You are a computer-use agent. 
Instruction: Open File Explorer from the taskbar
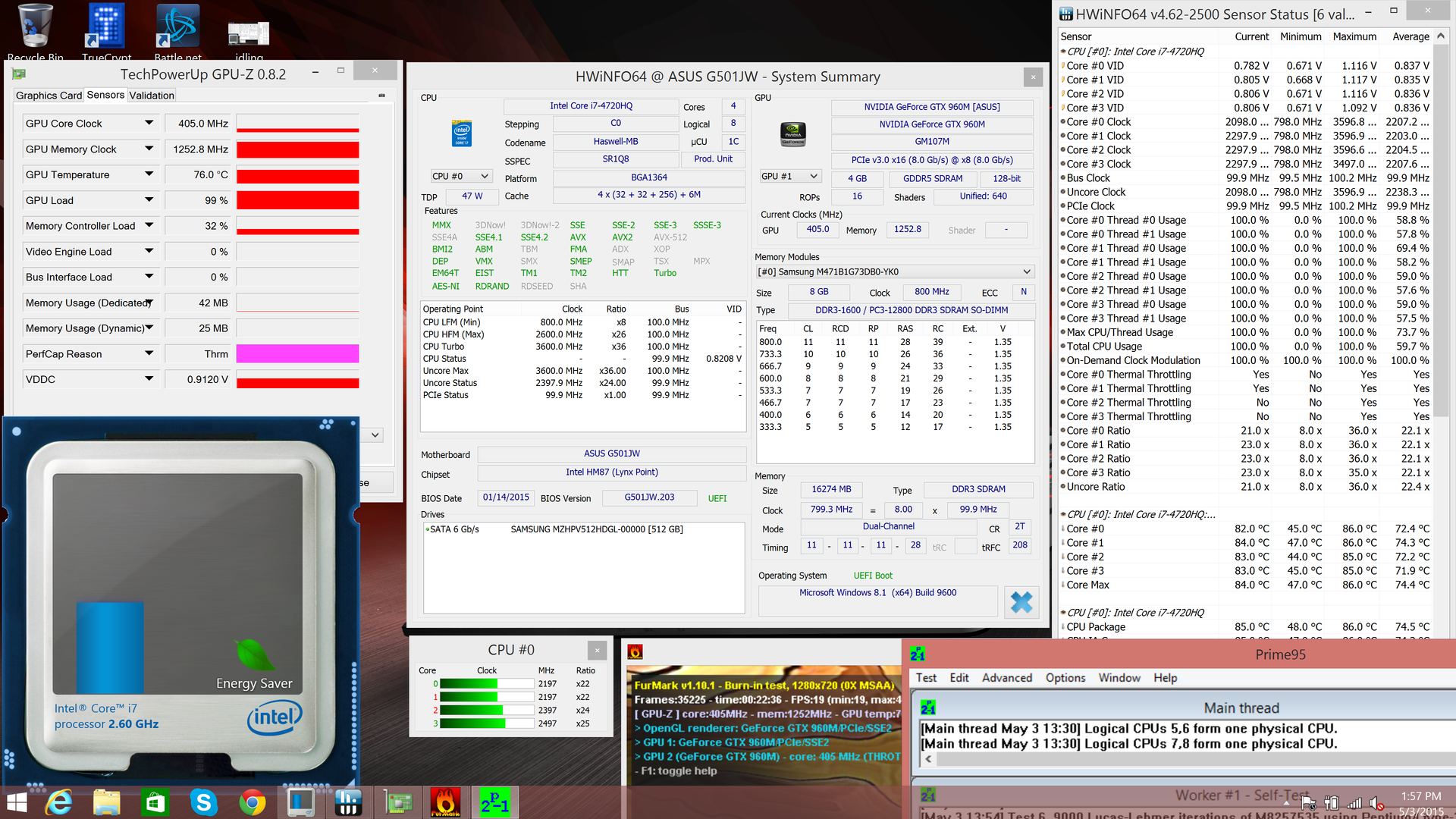point(107,802)
